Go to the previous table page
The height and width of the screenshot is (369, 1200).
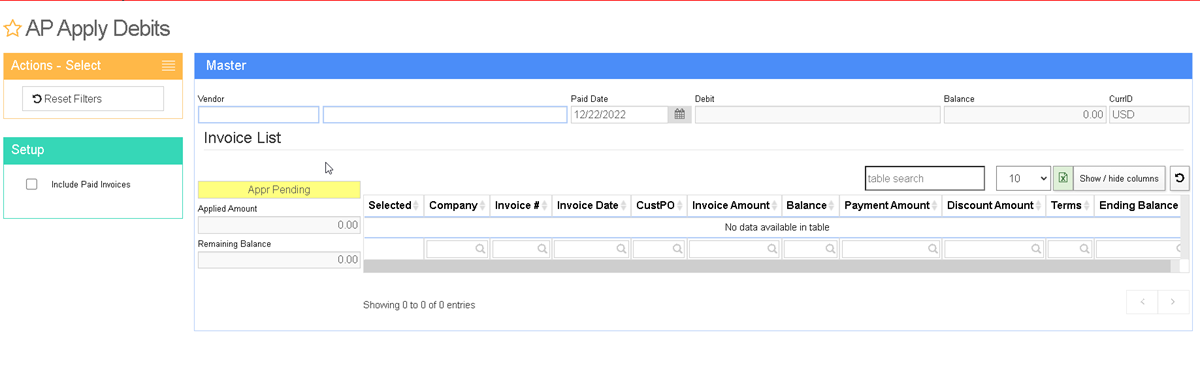[1142, 302]
